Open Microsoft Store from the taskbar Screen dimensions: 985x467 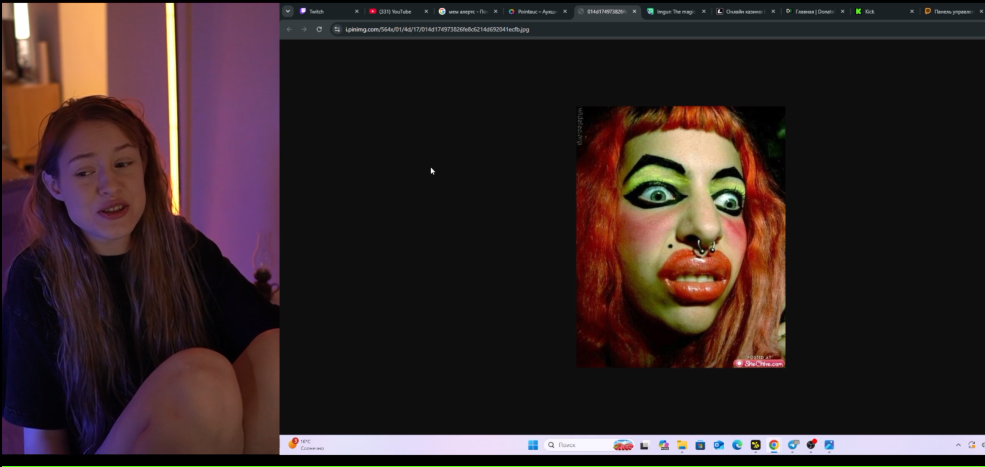[700, 445]
